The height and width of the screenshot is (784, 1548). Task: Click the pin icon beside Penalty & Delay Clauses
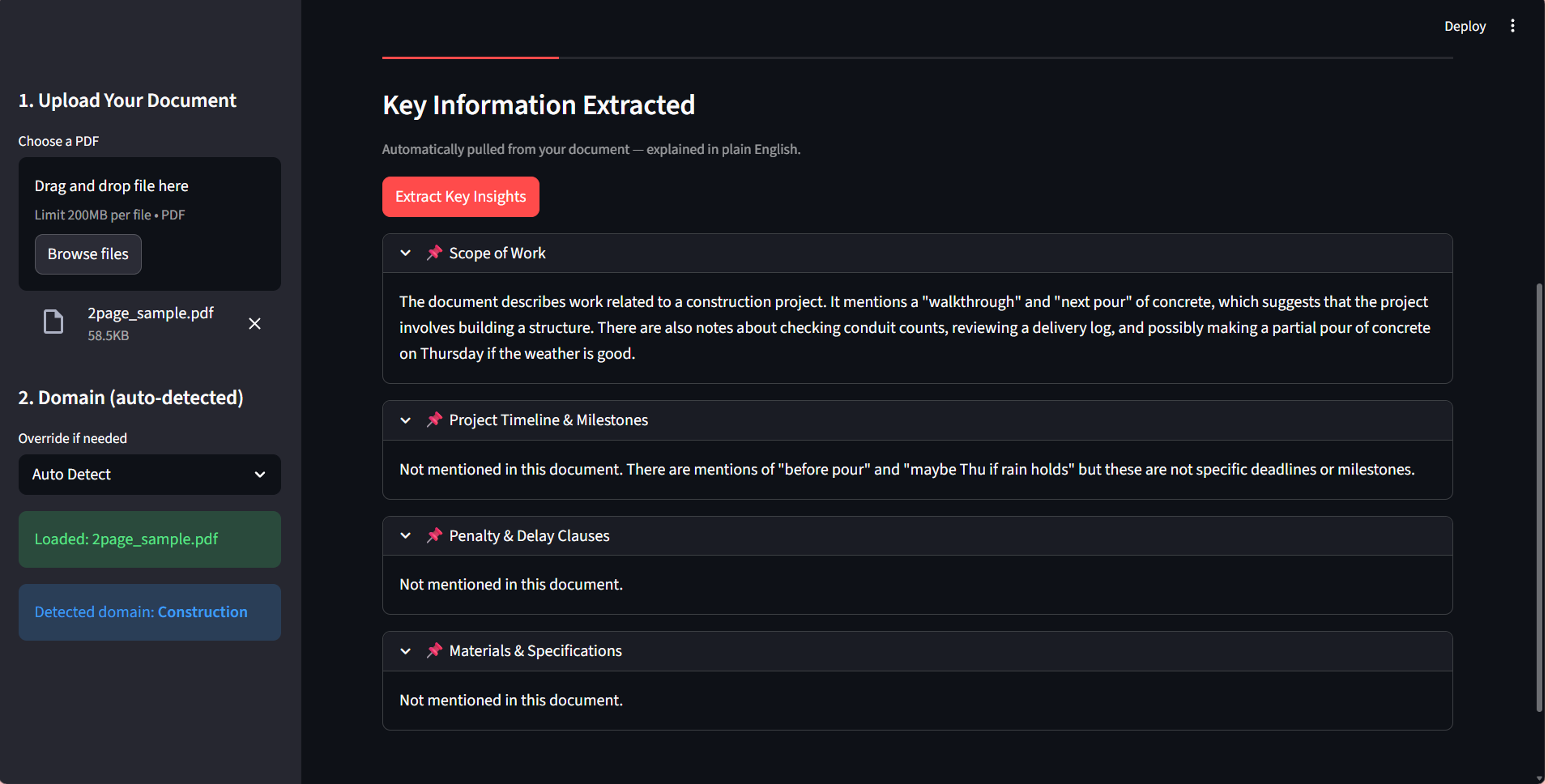click(x=434, y=535)
